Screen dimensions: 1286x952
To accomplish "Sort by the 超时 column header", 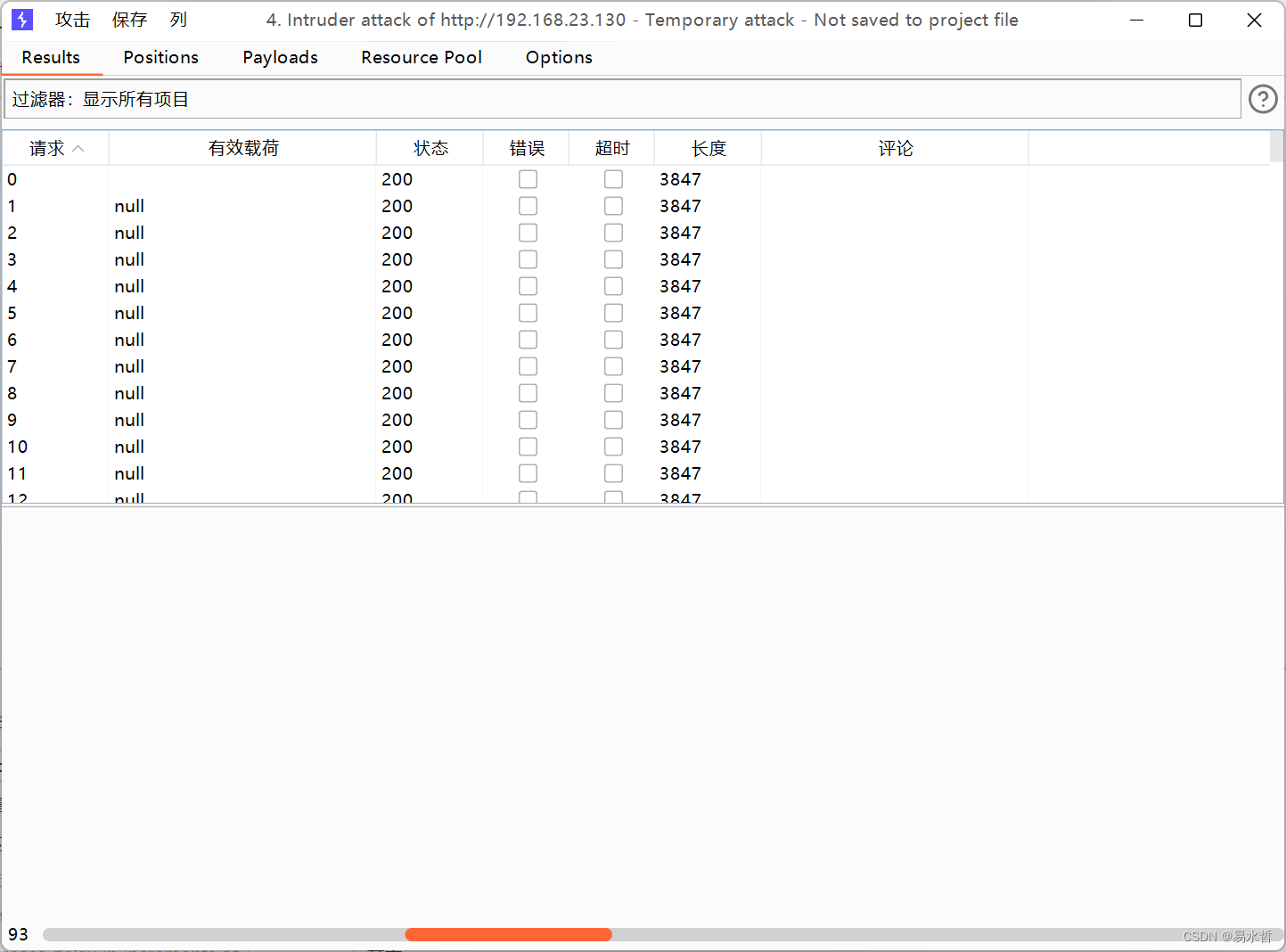I will pyautogui.click(x=612, y=149).
